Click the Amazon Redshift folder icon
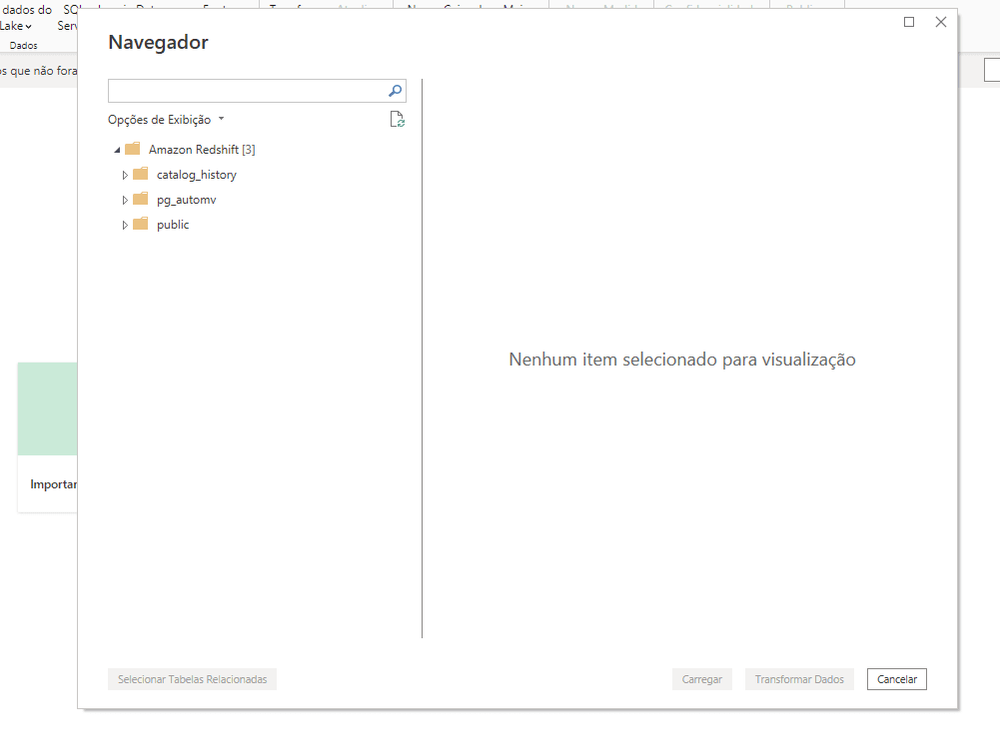The width and height of the screenshot is (1000, 749). coord(133,148)
